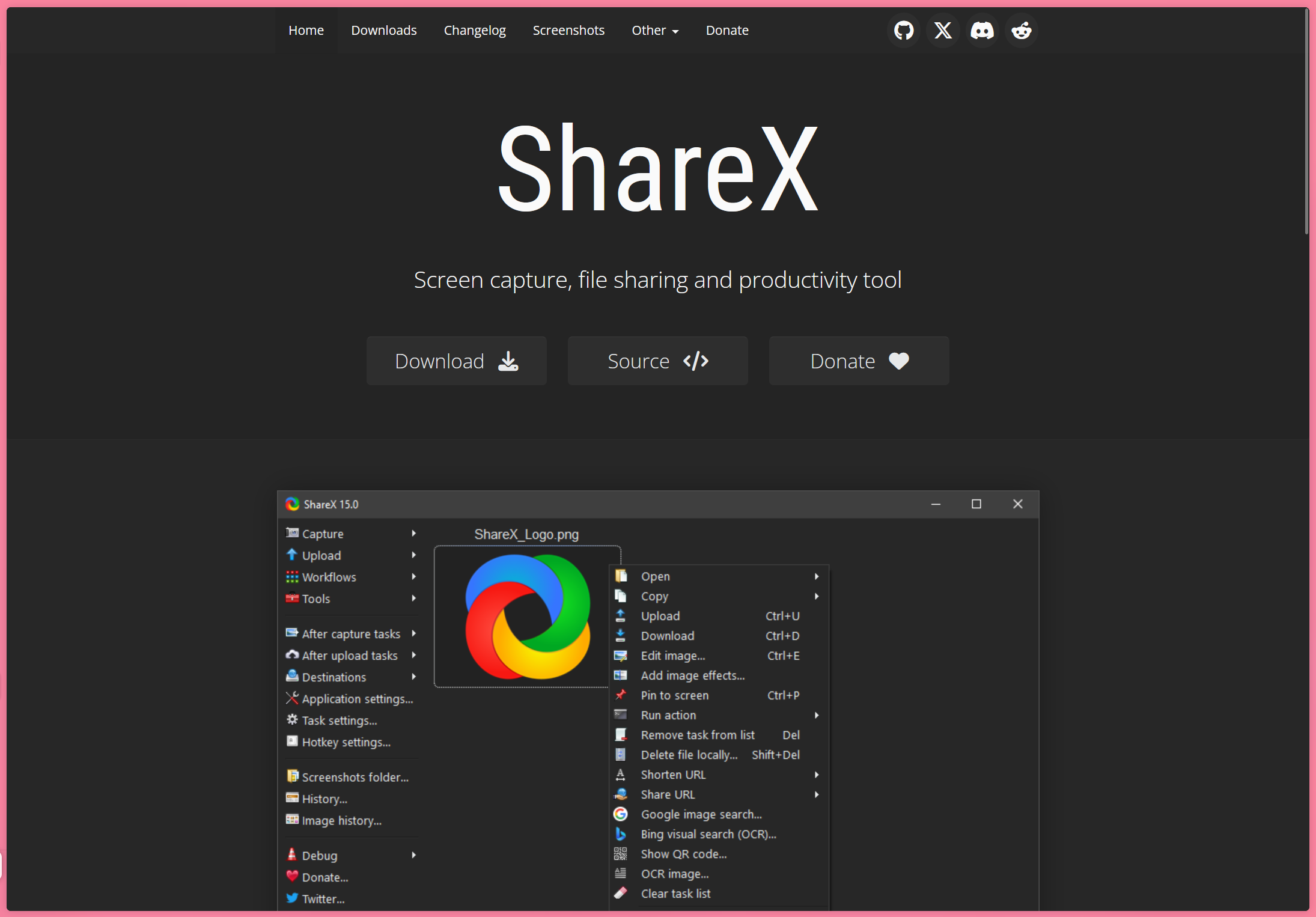Click the Source button
The image size is (1316, 917).
[658, 361]
